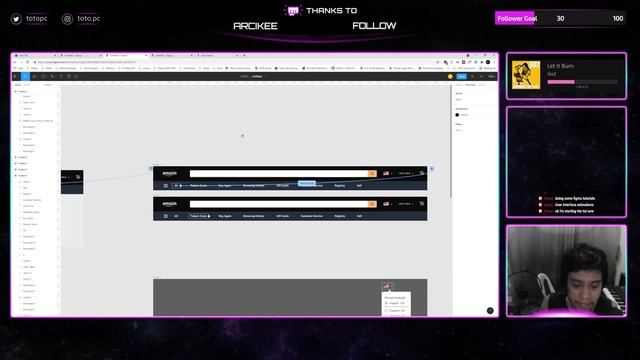Select the Rectangle shape tool
Screen dimensions: 640x360
[43, 76]
